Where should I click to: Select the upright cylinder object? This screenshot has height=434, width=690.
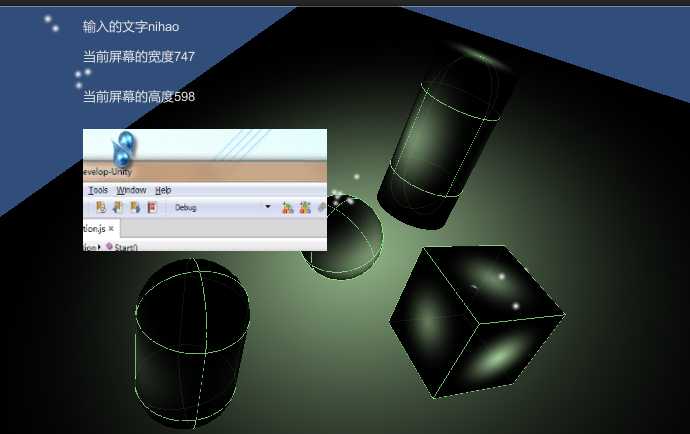pyautogui.click(x=192, y=343)
